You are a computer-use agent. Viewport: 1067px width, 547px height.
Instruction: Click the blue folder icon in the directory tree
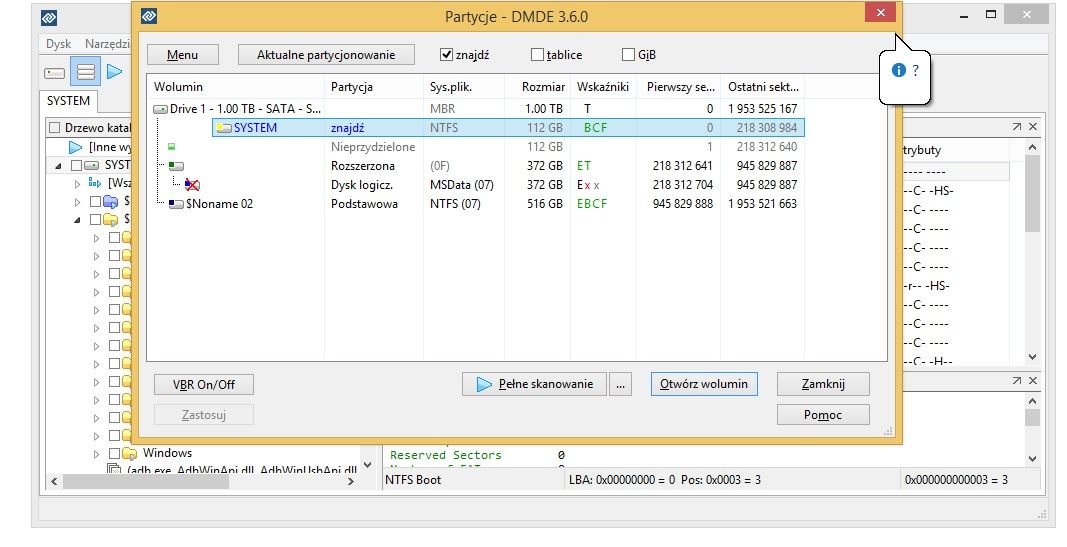[110, 201]
